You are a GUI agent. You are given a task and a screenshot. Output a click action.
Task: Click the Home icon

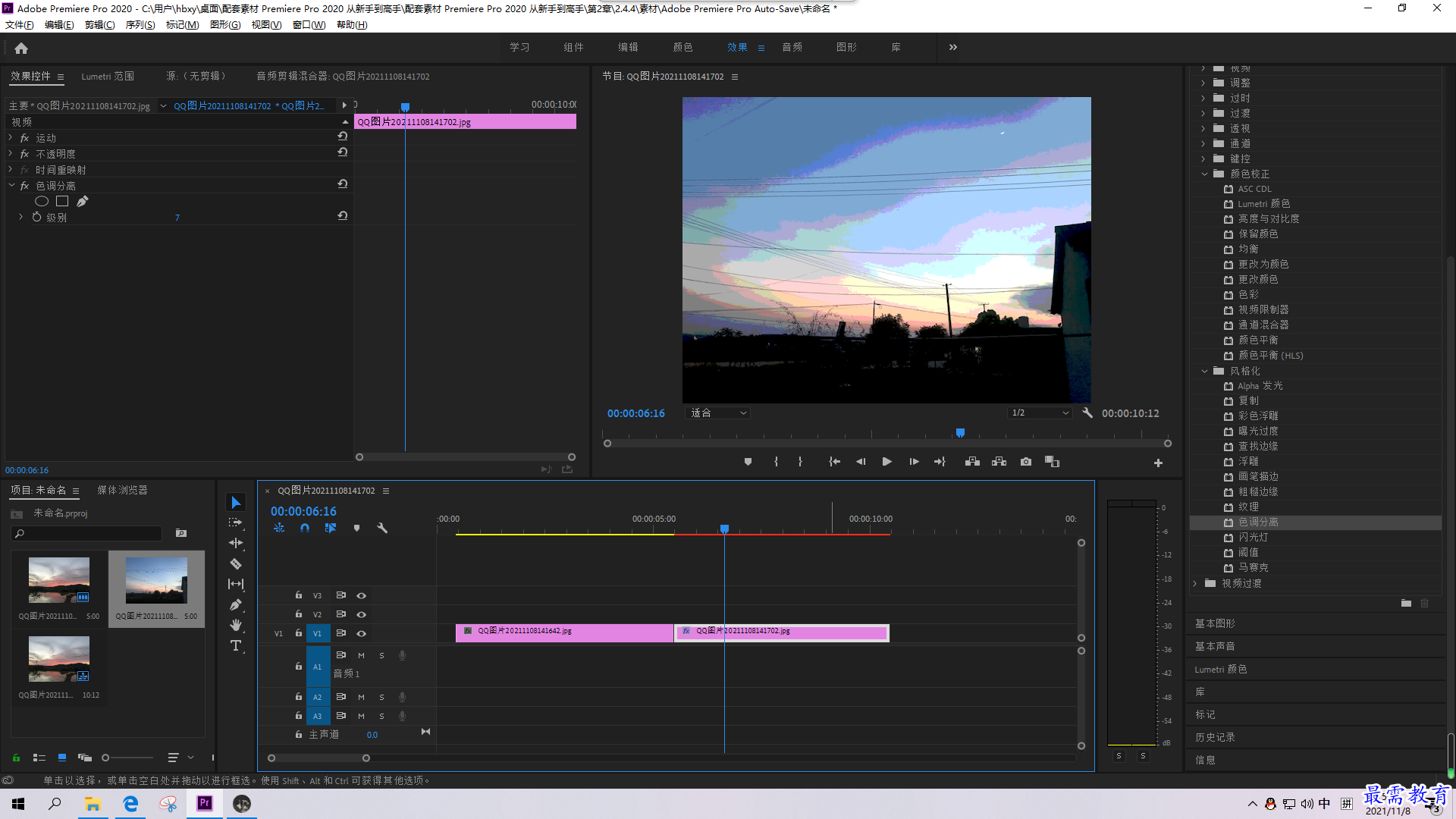pos(21,48)
